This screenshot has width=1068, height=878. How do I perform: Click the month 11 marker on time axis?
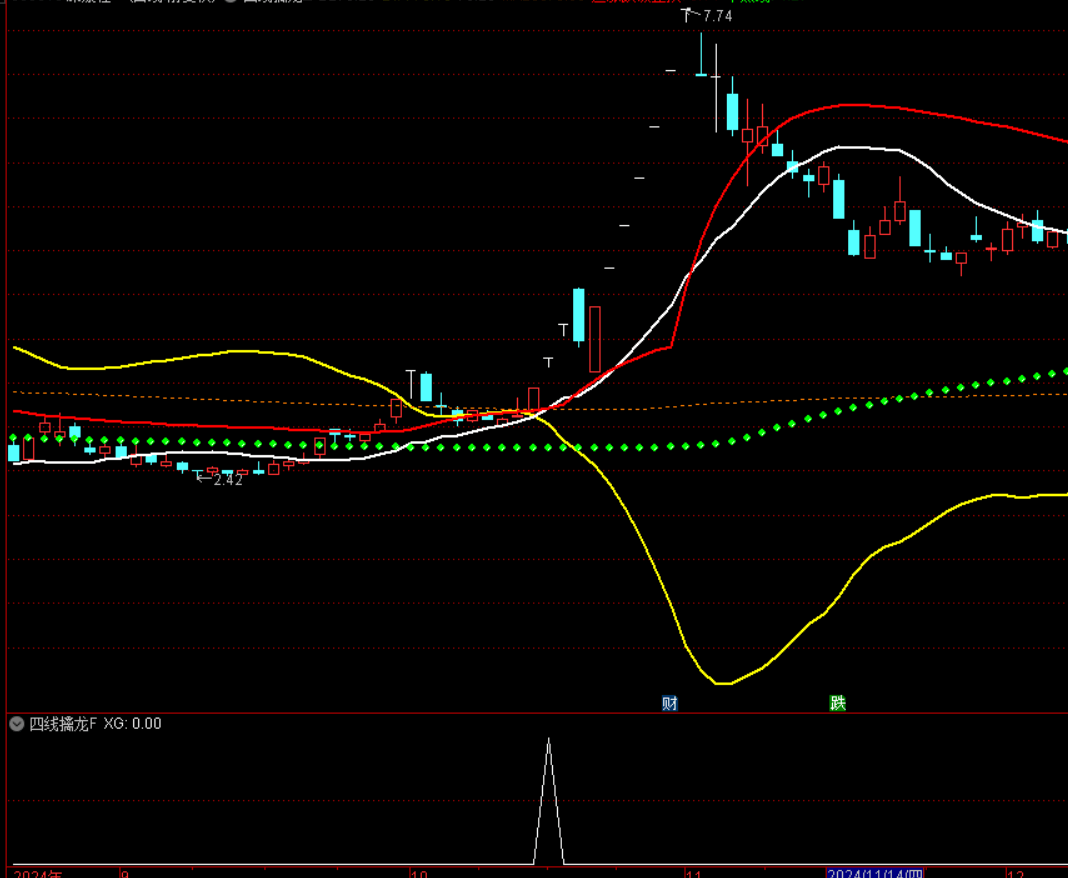694,872
